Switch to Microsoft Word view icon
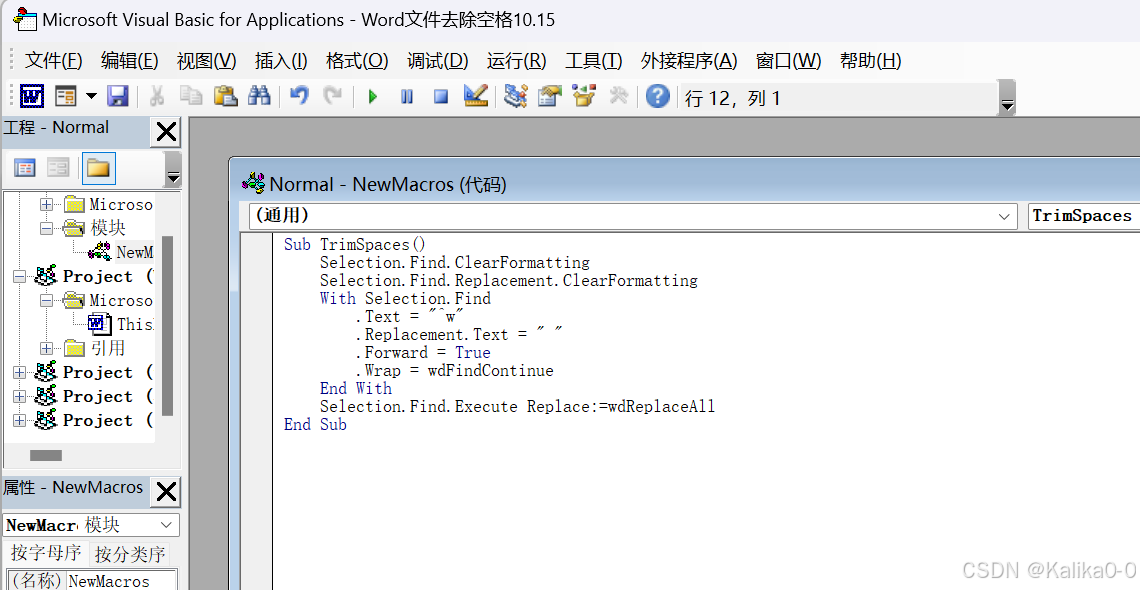The image size is (1140, 590). 32,96
